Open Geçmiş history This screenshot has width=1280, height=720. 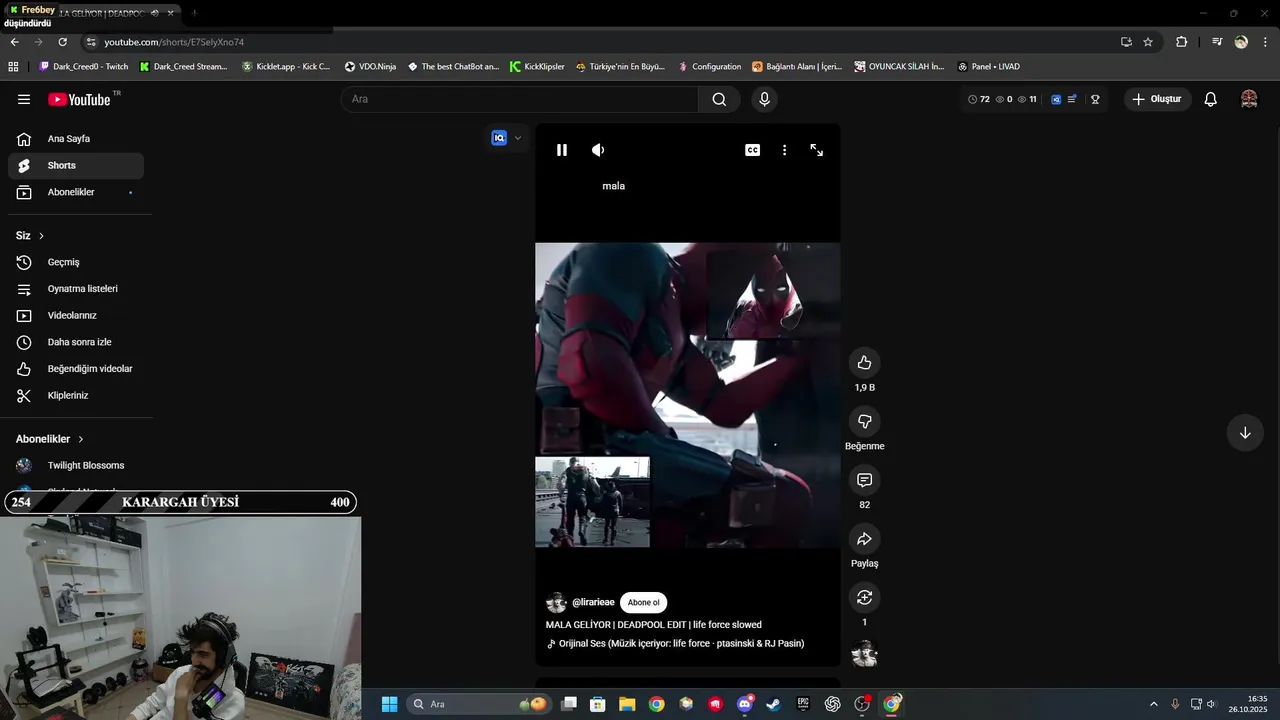tap(76, 262)
